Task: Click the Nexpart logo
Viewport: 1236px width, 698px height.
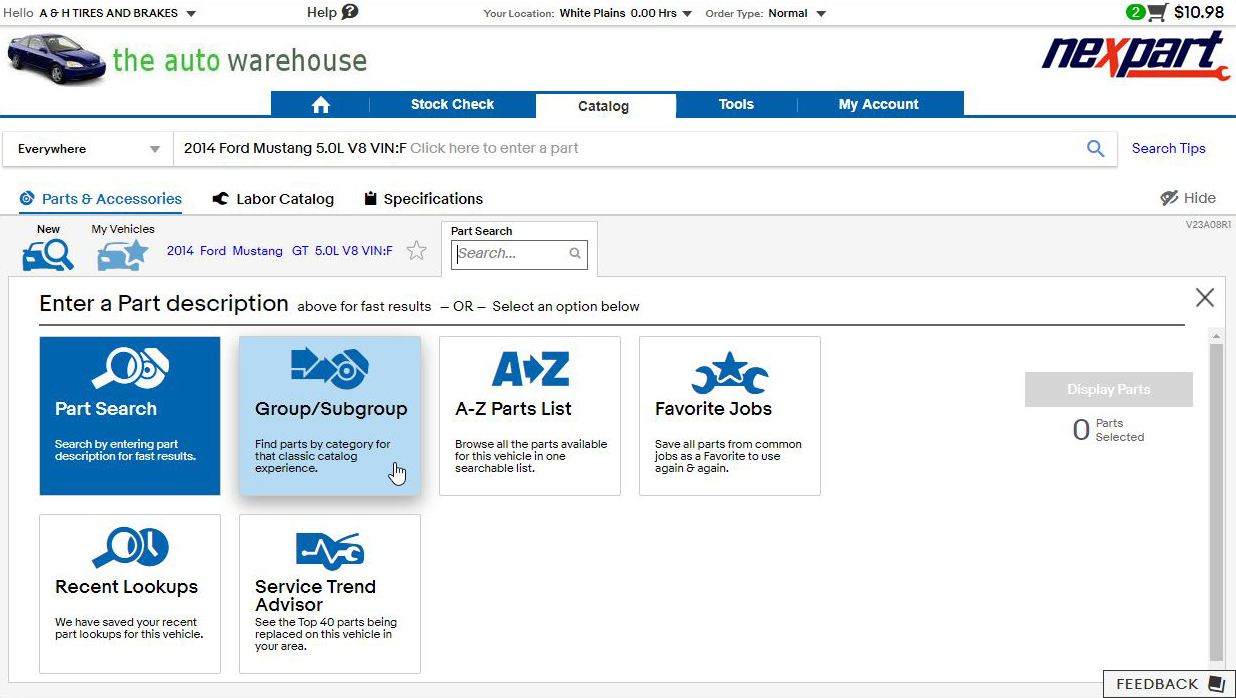Action: point(1135,56)
